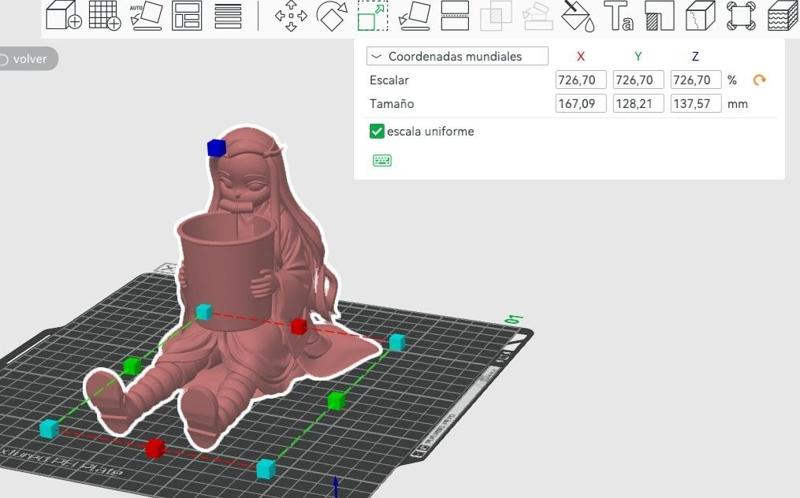Click the Y Tamaño field 128,21

pyautogui.click(x=638, y=104)
